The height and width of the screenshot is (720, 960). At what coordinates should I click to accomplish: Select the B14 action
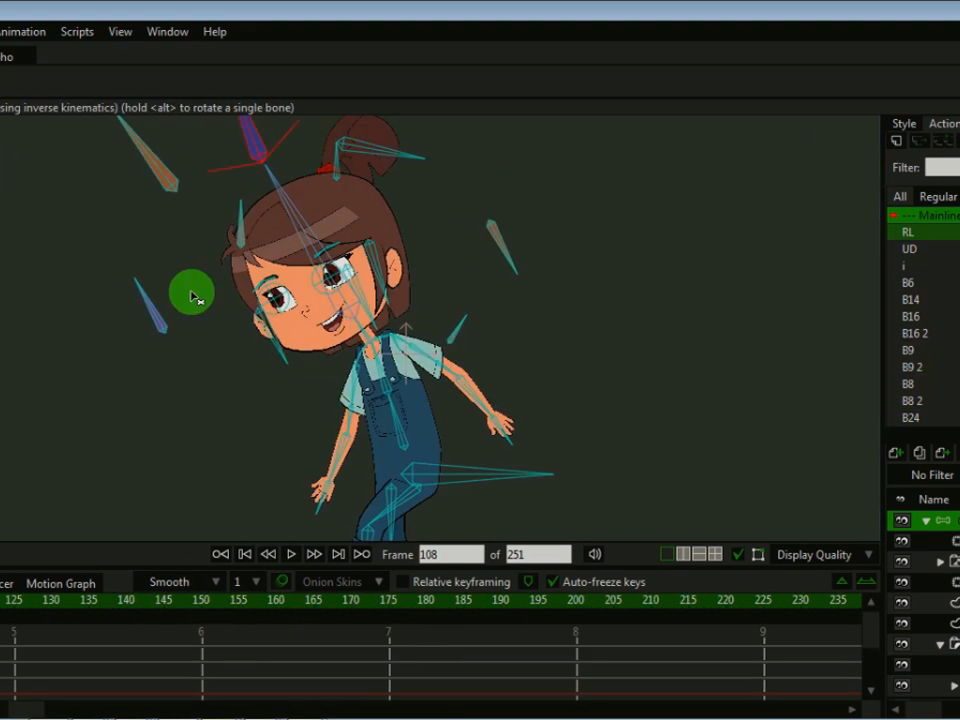pyautogui.click(x=923, y=299)
